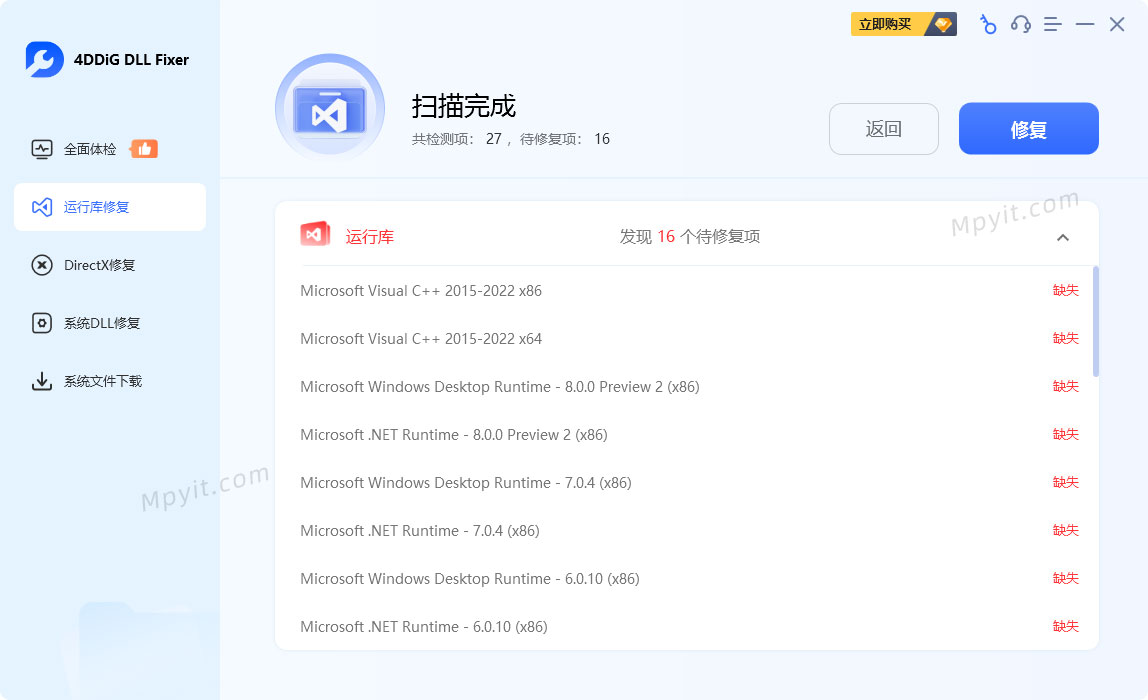Click the results list scrollbar thumb
The width and height of the screenshot is (1148, 700).
pyautogui.click(x=1096, y=321)
